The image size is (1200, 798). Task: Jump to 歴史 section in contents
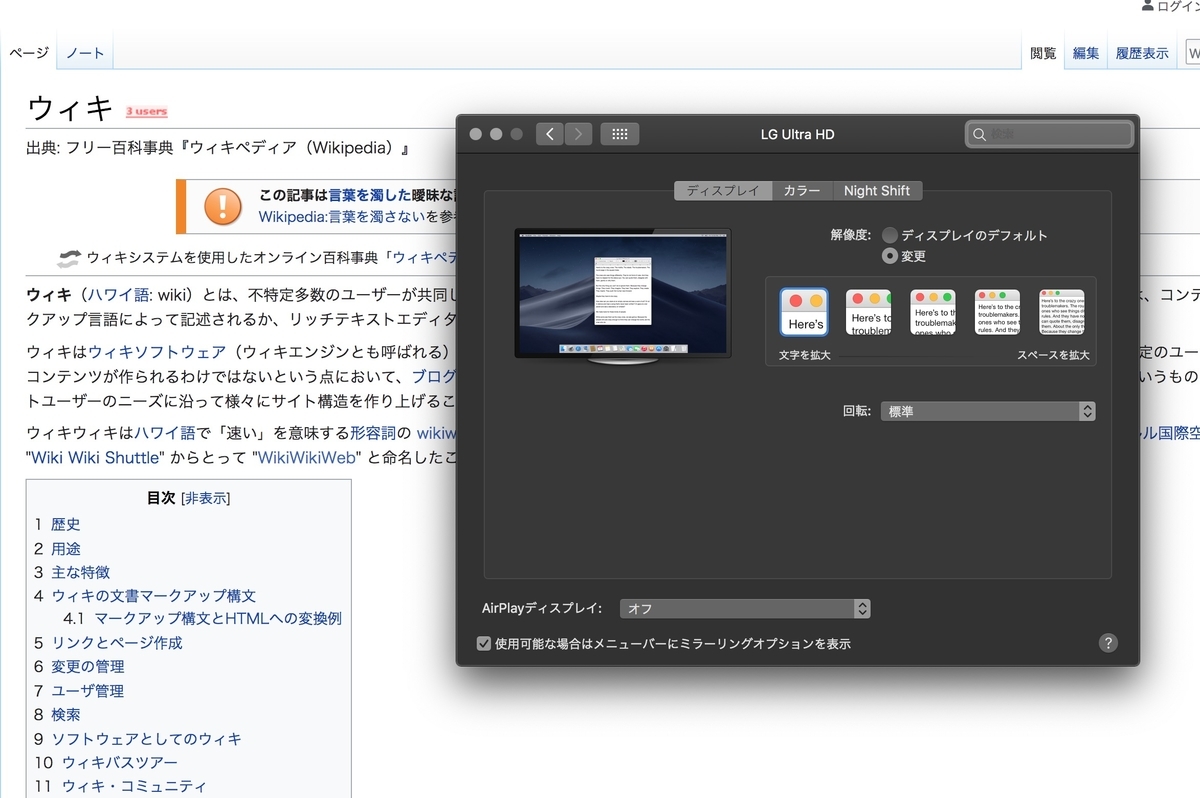click(x=66, y=524)
